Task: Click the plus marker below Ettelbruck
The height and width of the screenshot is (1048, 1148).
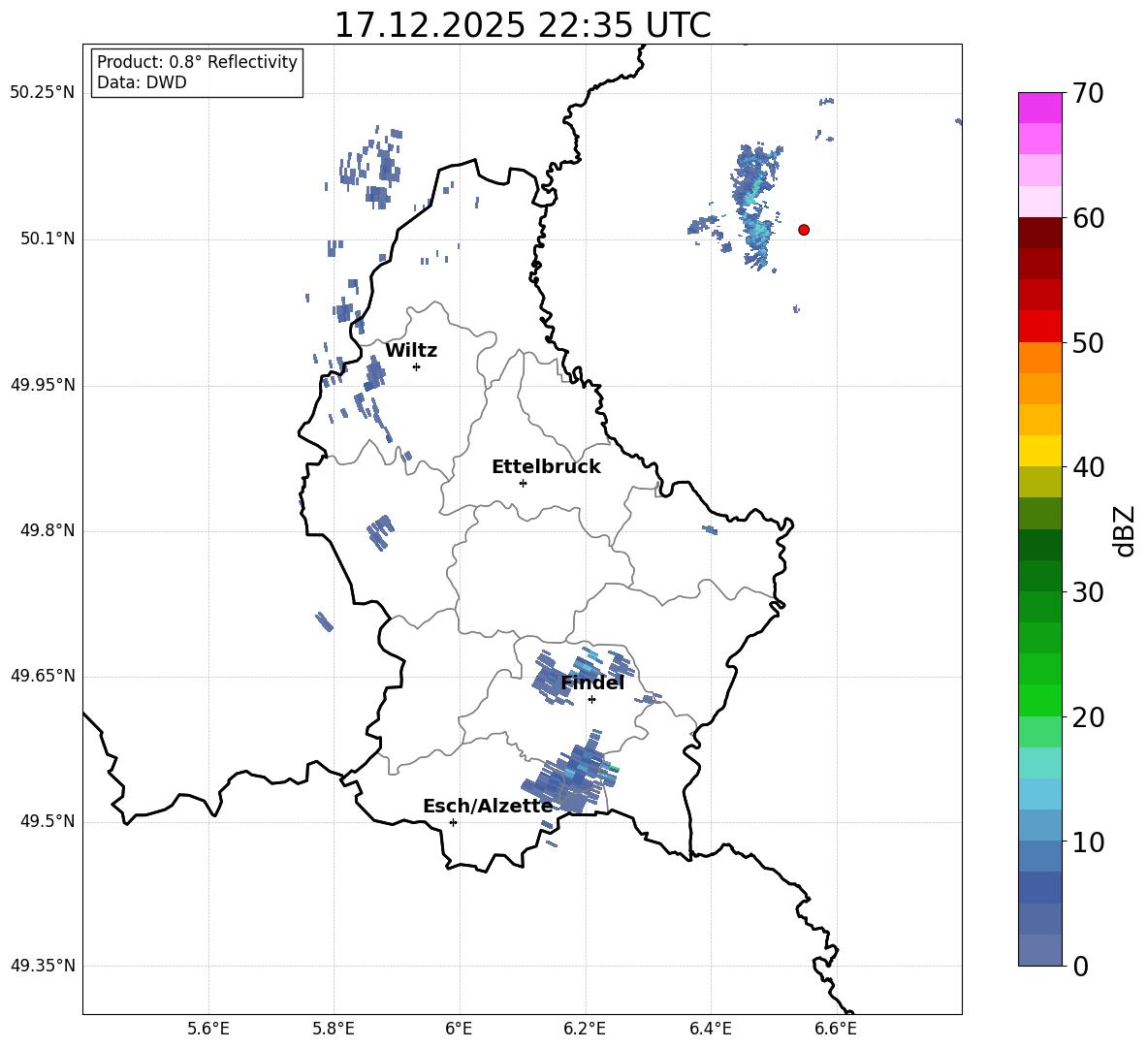Action: click(523, 483)
